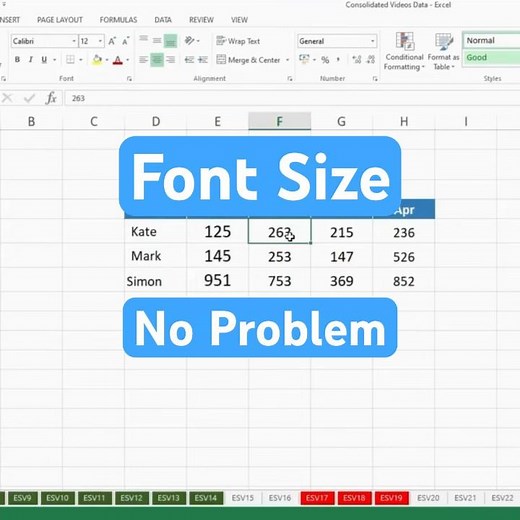Image resolution: width=520 pixels, height=520 pixels.
Task: Open the PAGE LAYOUT ribbon tab
Action: pyautogui.click(x=60, y=20)
